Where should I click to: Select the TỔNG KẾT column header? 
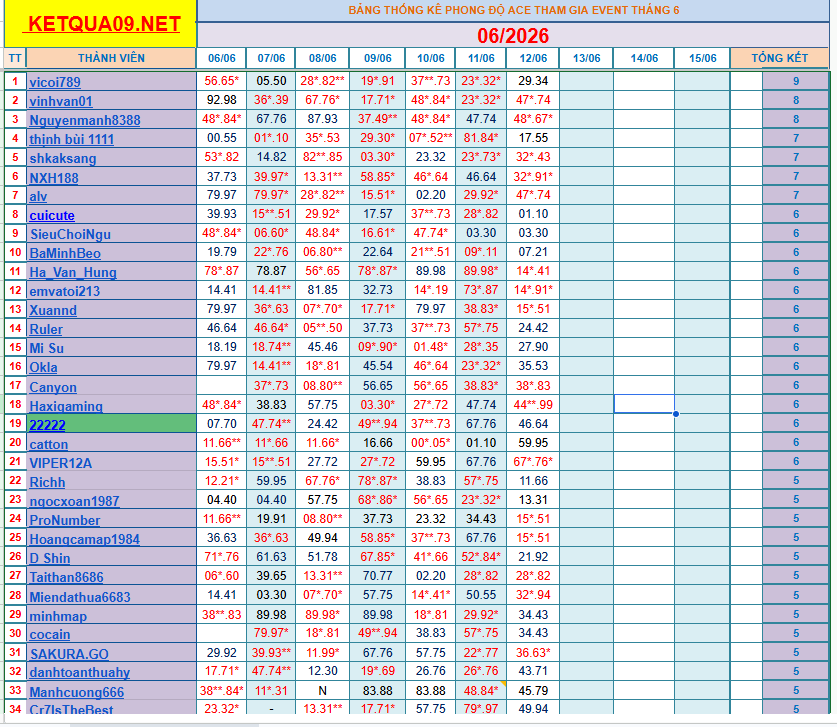pyautogui.click(x=779, y=58)
